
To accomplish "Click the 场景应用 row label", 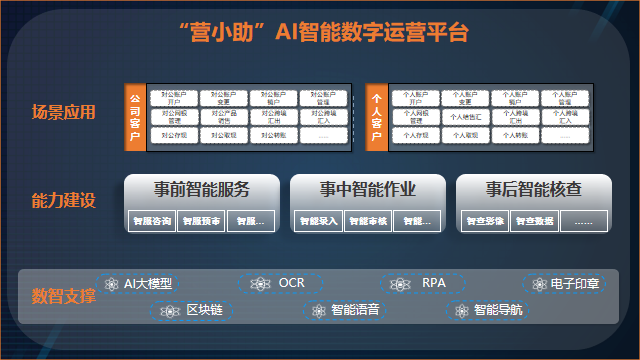I will [x=64, y=112].
